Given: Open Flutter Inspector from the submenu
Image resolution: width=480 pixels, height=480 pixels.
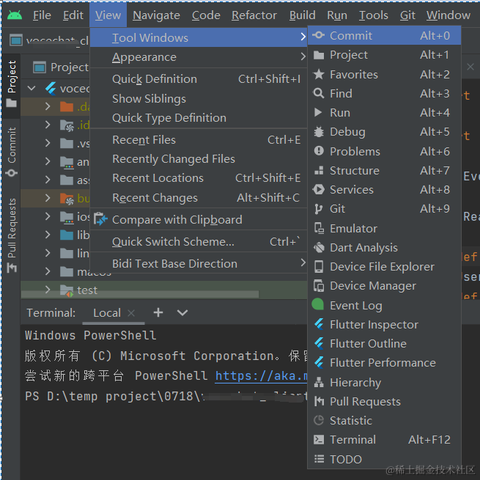Looking at the screenshot, I should (x=384, y=324).
